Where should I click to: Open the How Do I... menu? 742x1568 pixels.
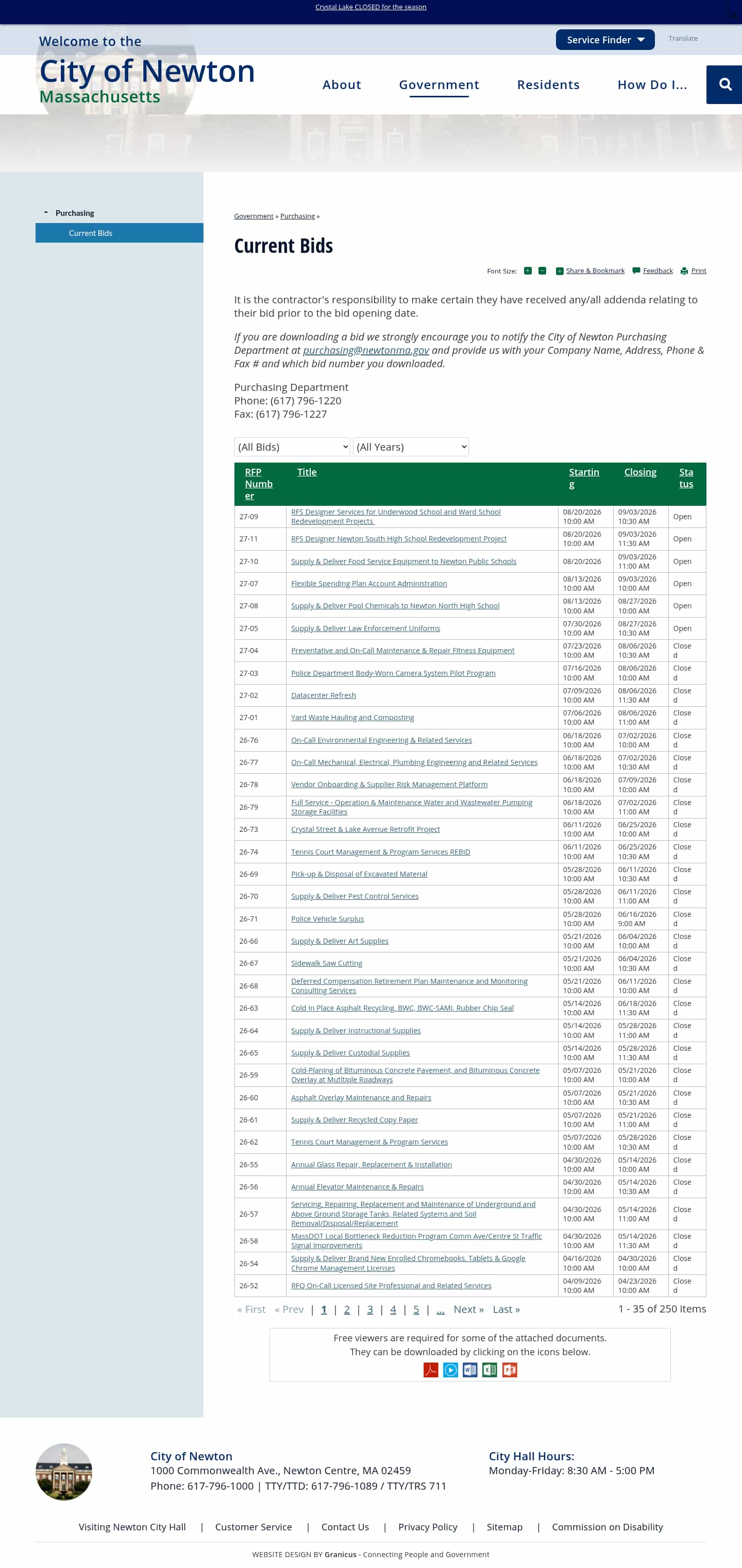[x=652, y=84]
